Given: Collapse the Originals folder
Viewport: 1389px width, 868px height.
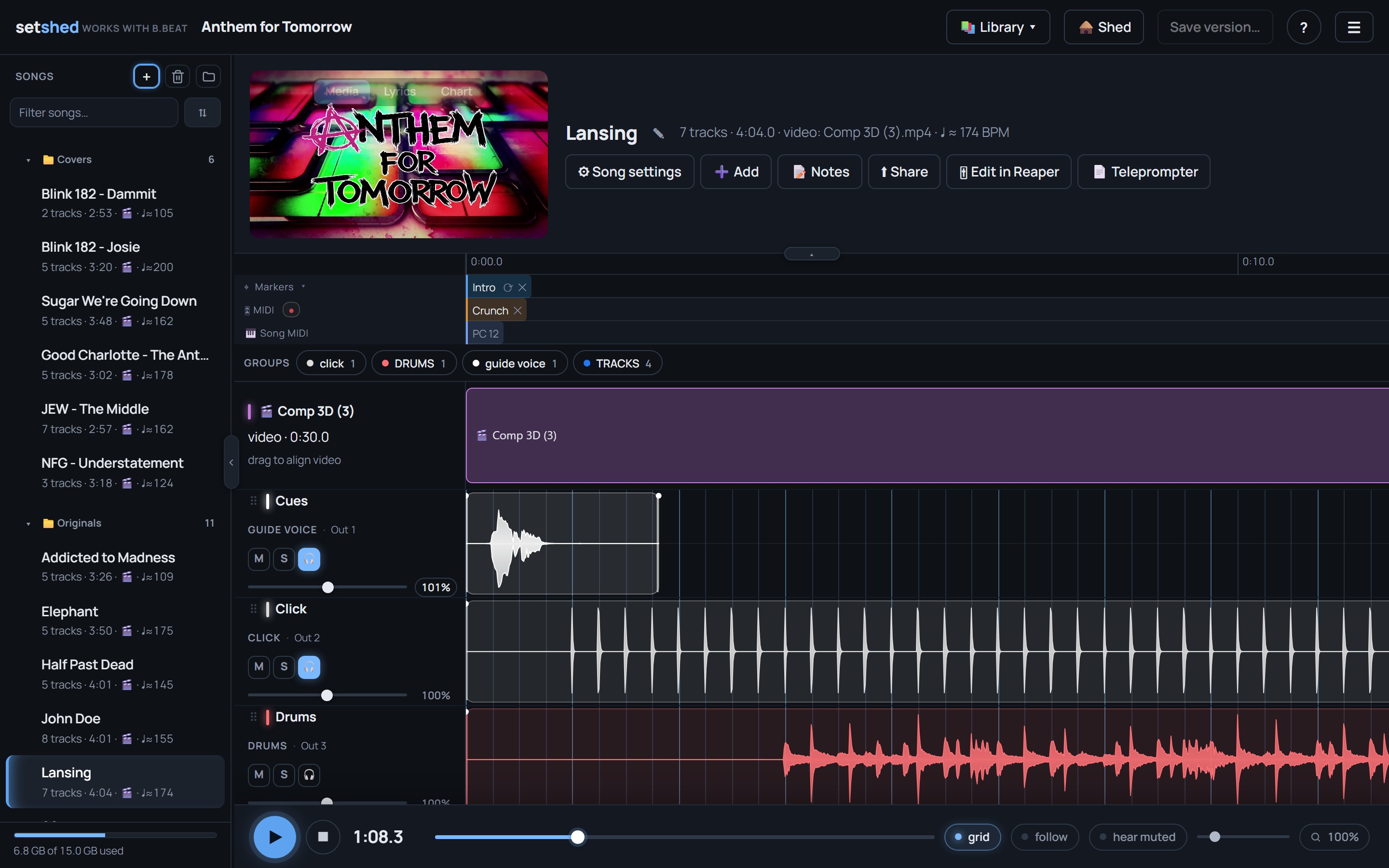Looking at the screenshot, I should [28, 524].
